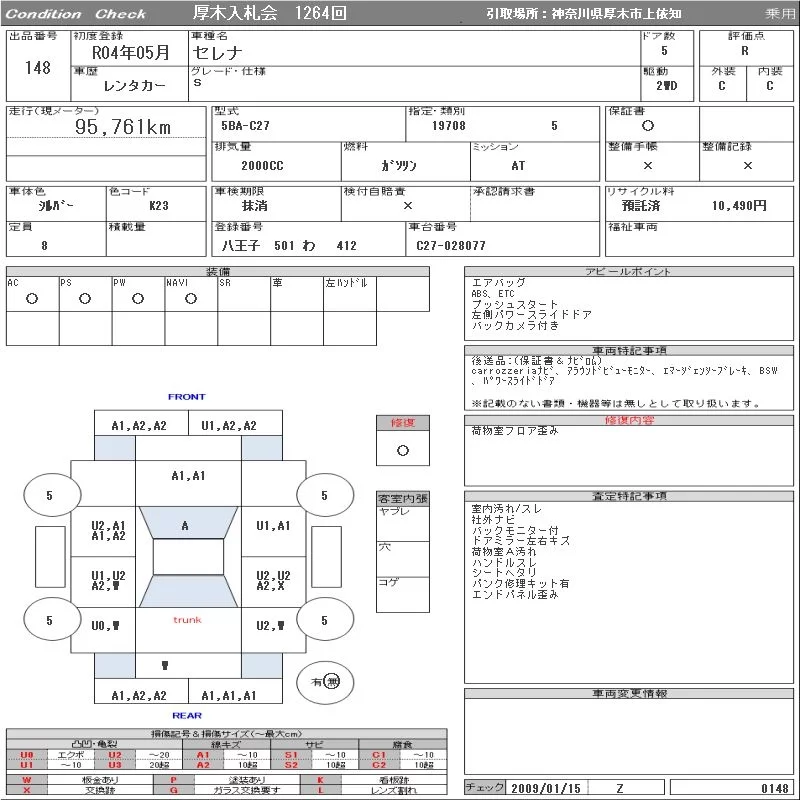
Task: Click the circled 有 無 indicator
Action: tap(326, 682)
